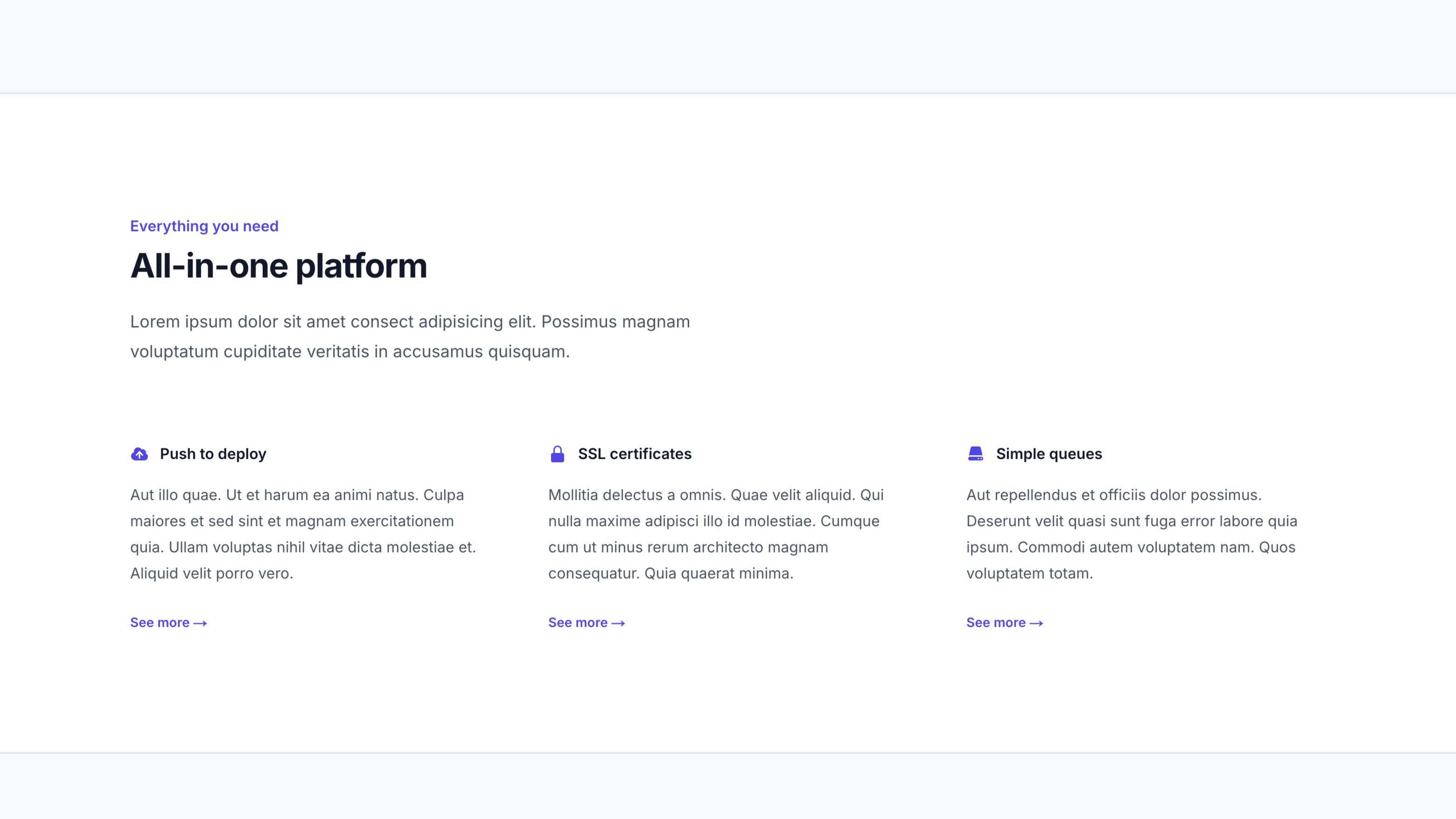
Task: Select the SSL certificates heading
Action: 635,454
